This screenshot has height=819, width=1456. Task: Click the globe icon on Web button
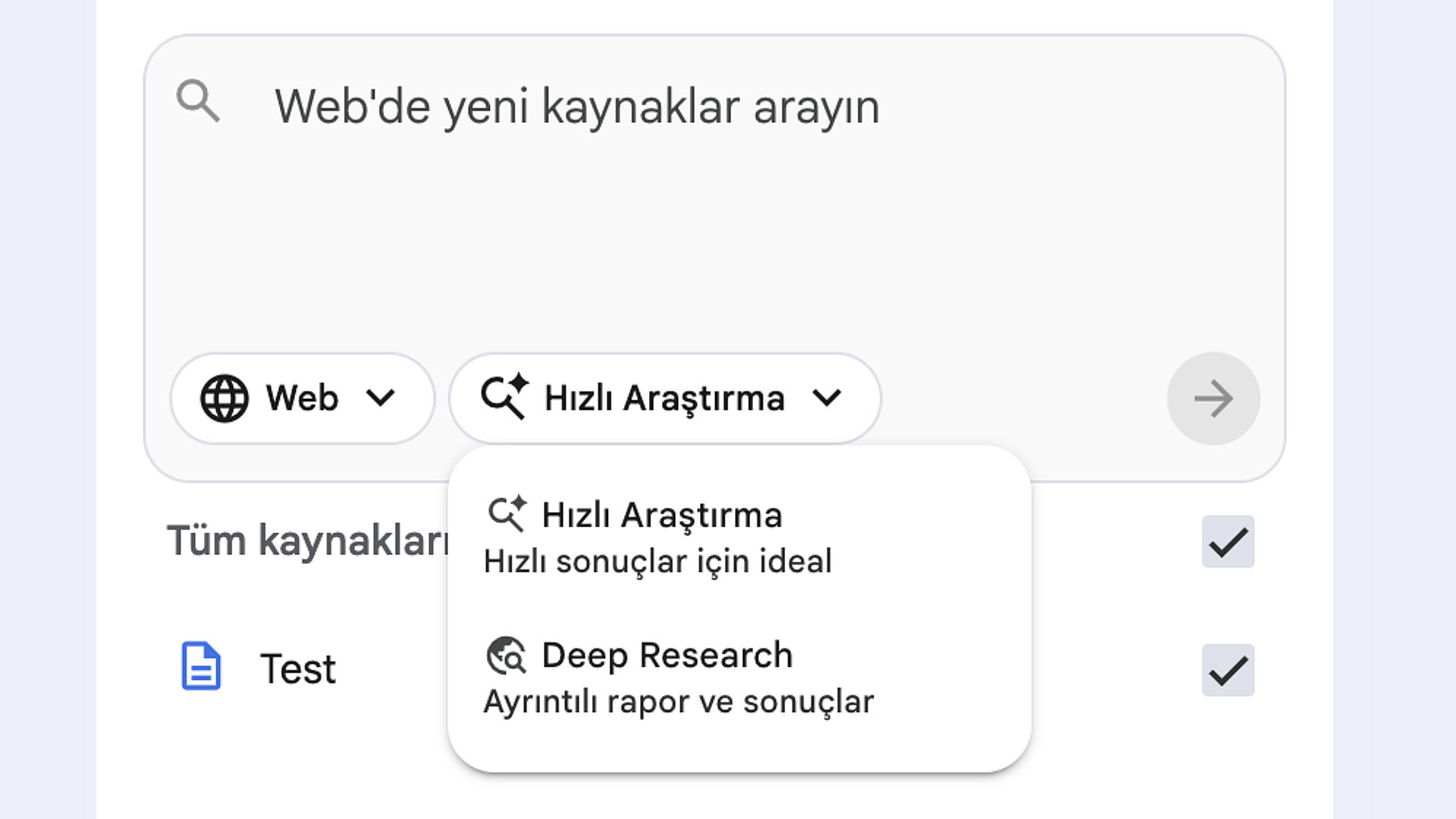click(224, 398)
